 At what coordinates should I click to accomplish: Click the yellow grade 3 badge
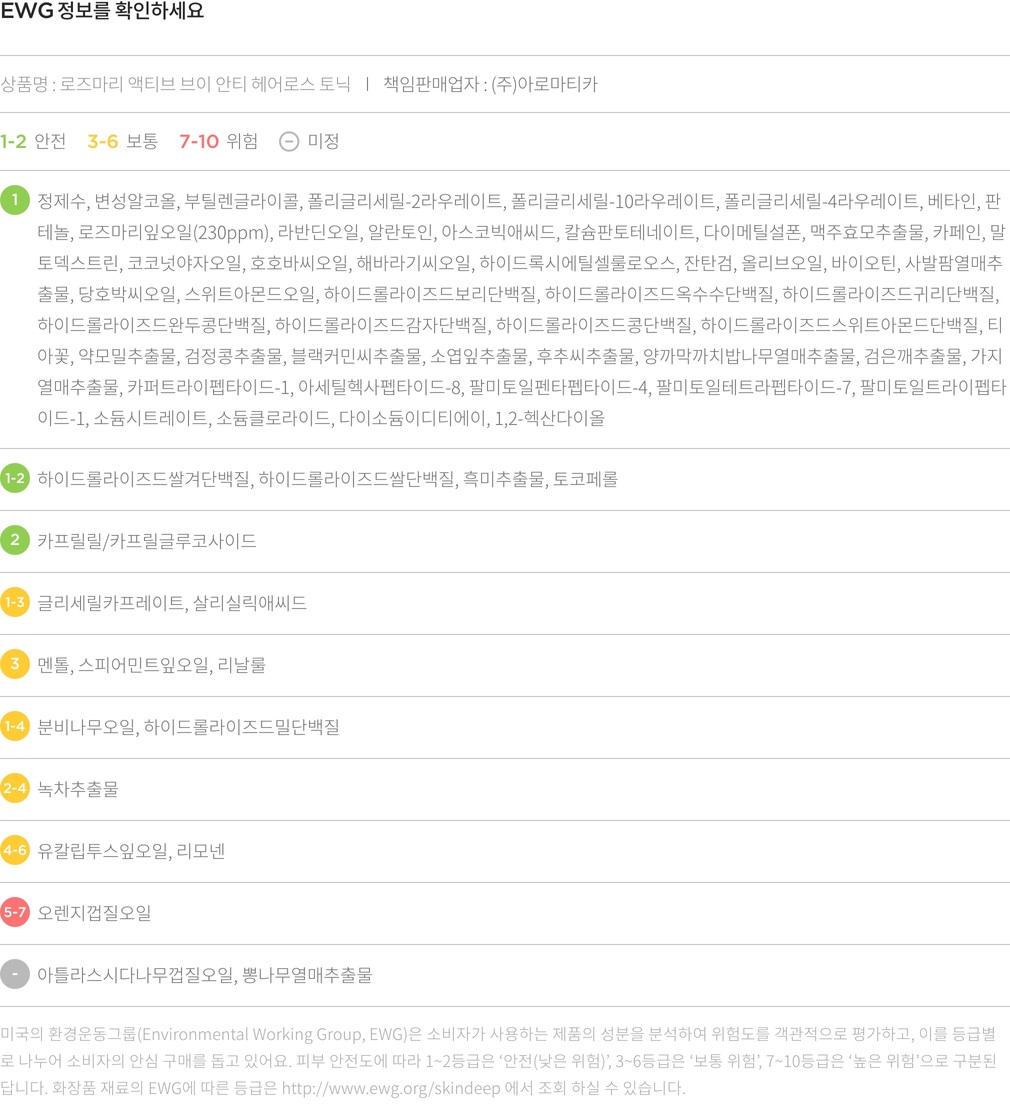15,665
